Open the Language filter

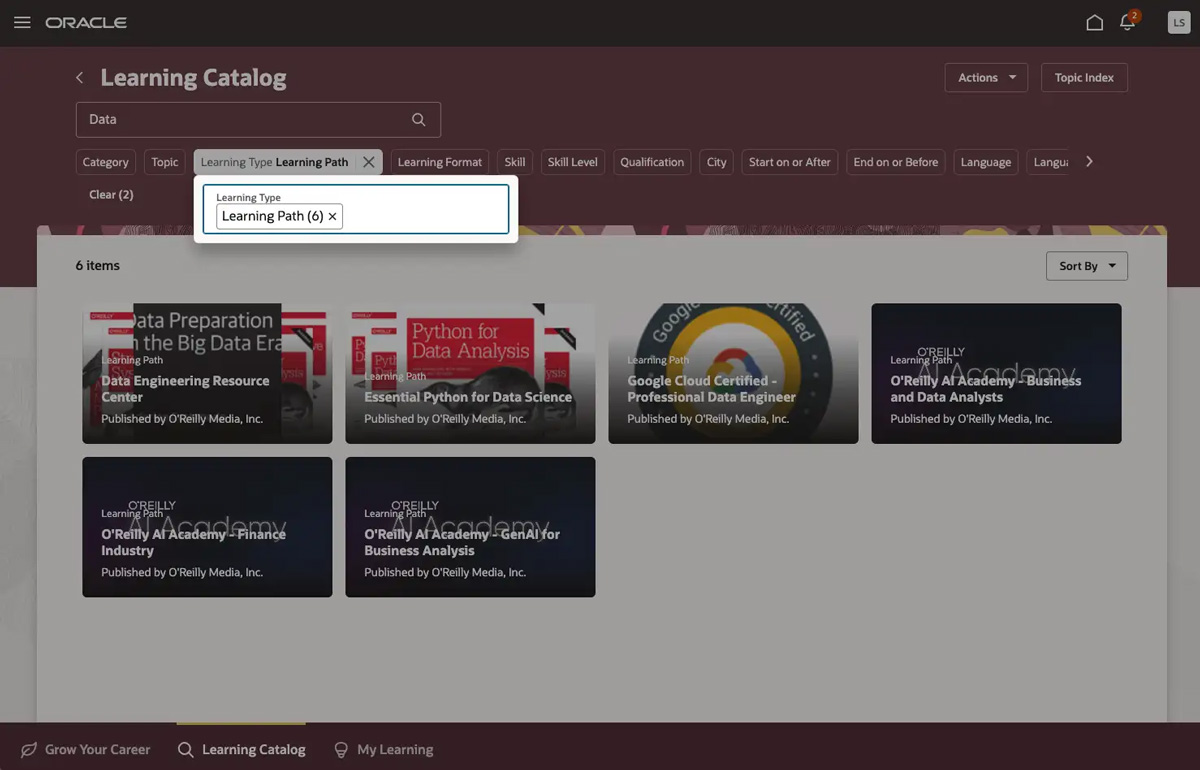click(x=986, y=162)
